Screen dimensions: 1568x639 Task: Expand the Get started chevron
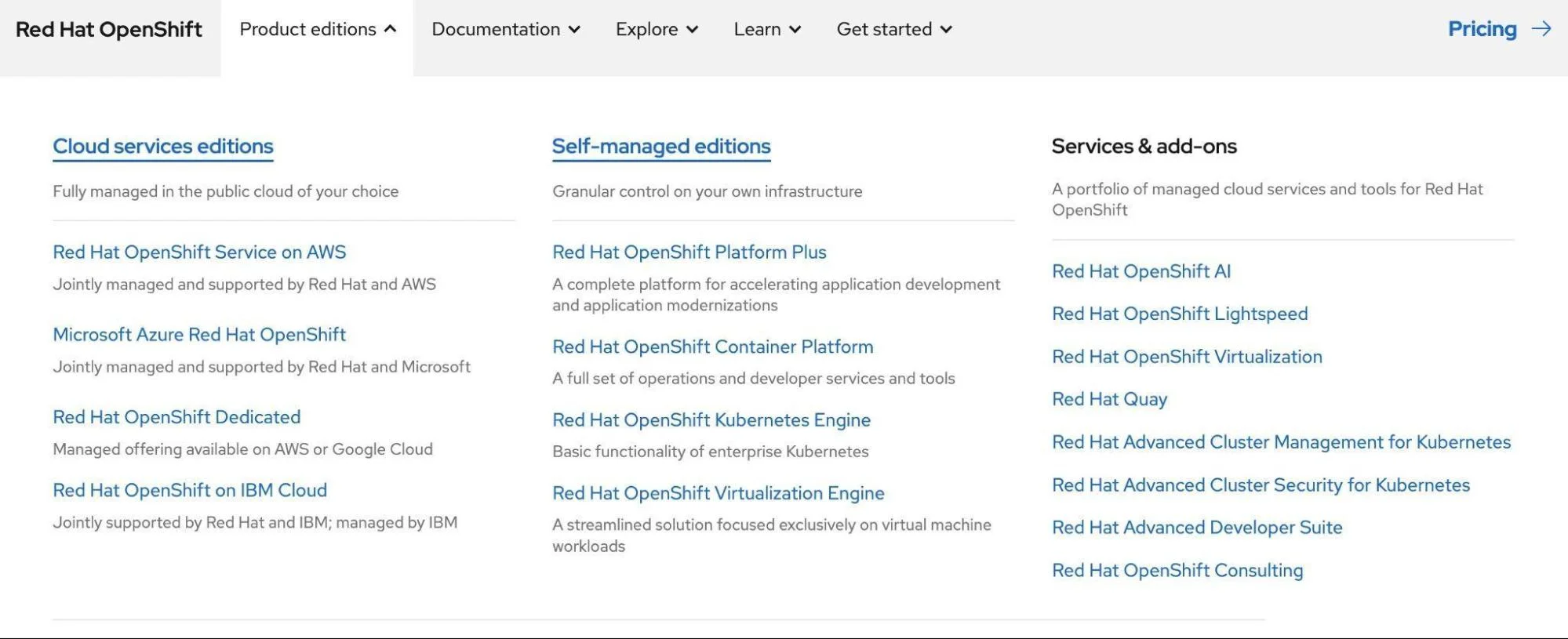(946, 30)
